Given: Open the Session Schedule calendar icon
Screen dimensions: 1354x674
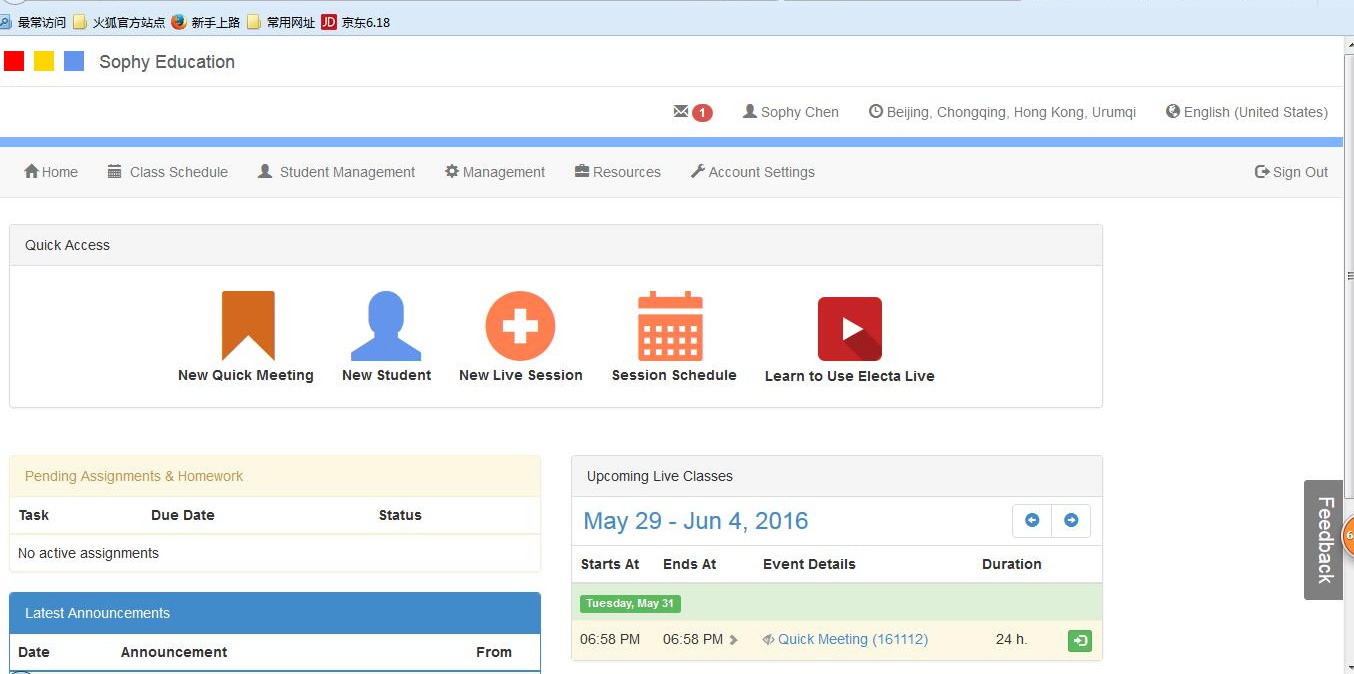Looking at the screenshot, I should pos(670,326).
